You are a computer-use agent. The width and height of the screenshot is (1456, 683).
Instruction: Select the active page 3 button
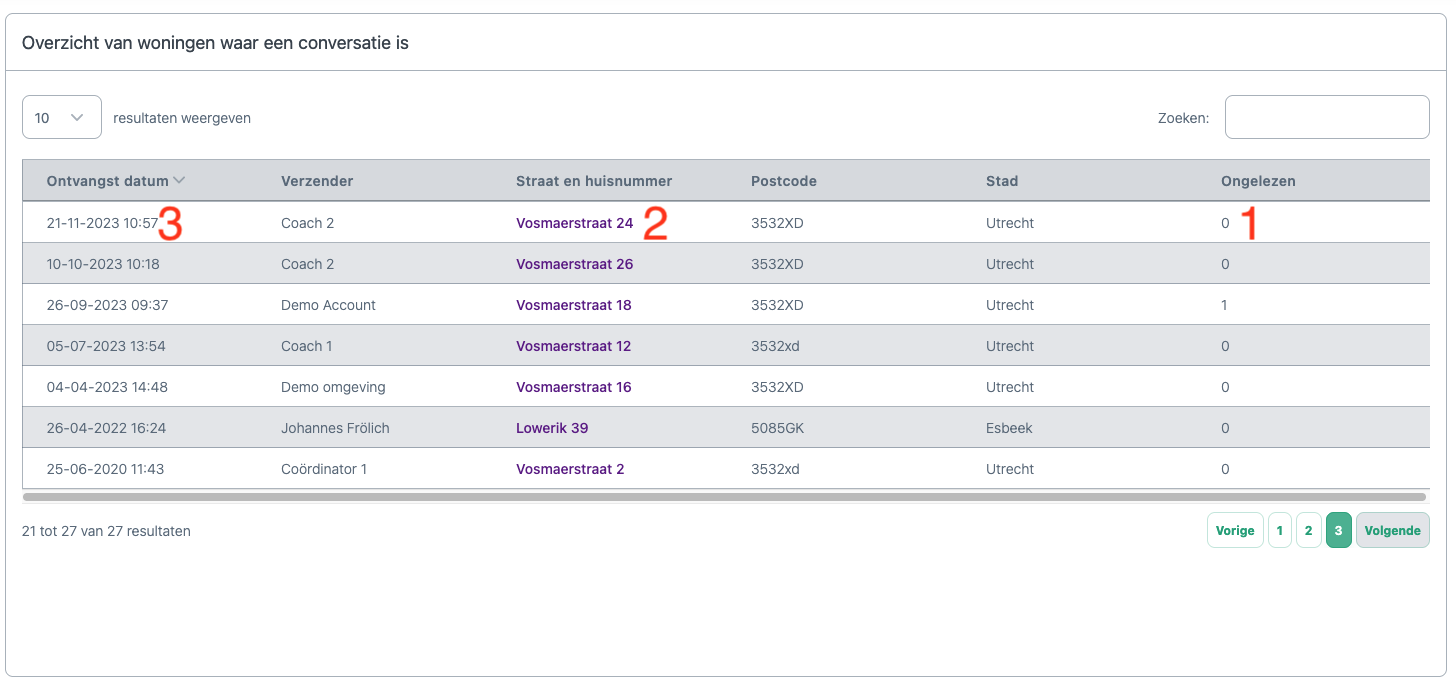[x=1338, y=530]
